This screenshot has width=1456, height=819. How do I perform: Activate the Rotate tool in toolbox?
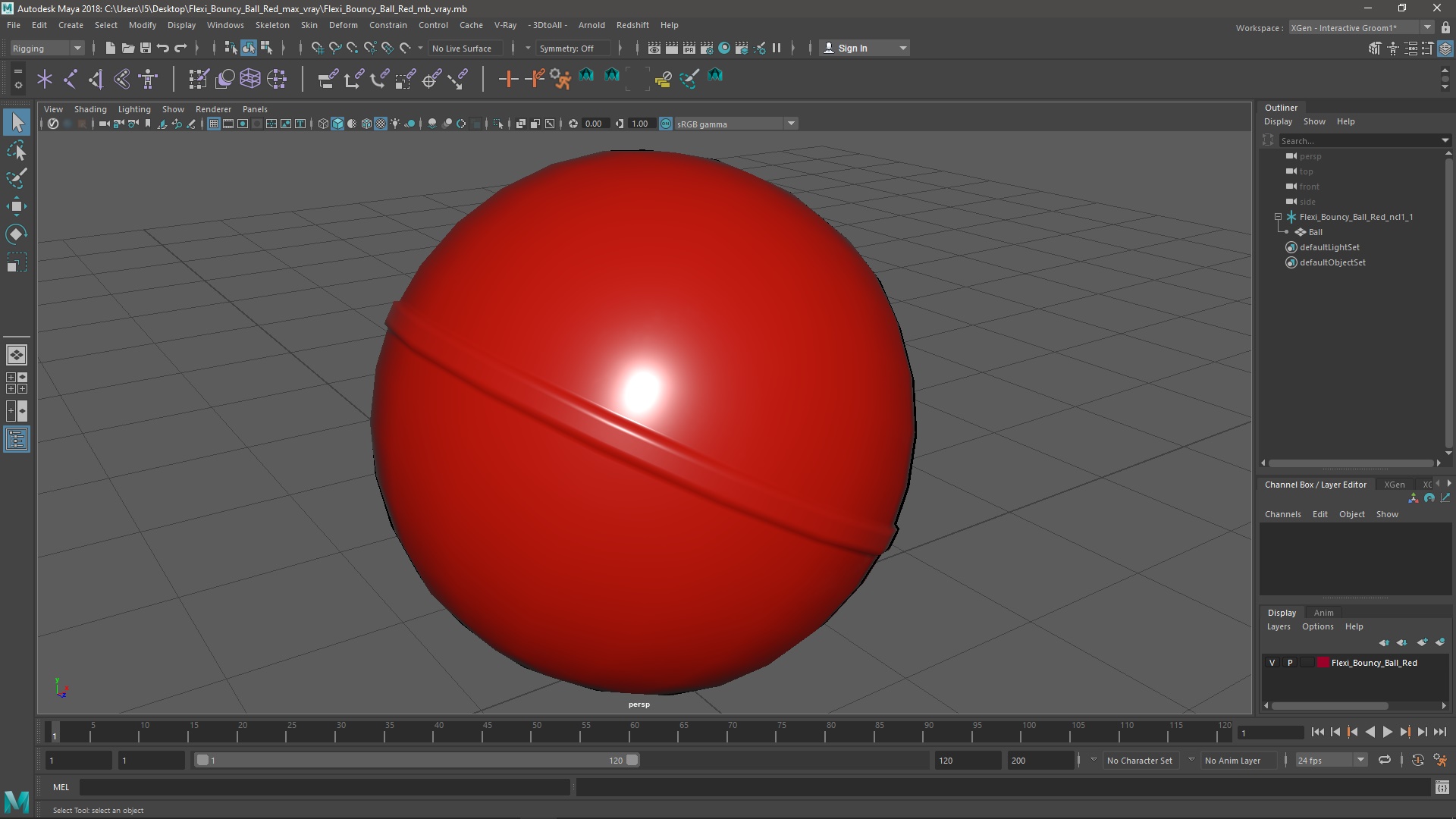tap(17, 234)
